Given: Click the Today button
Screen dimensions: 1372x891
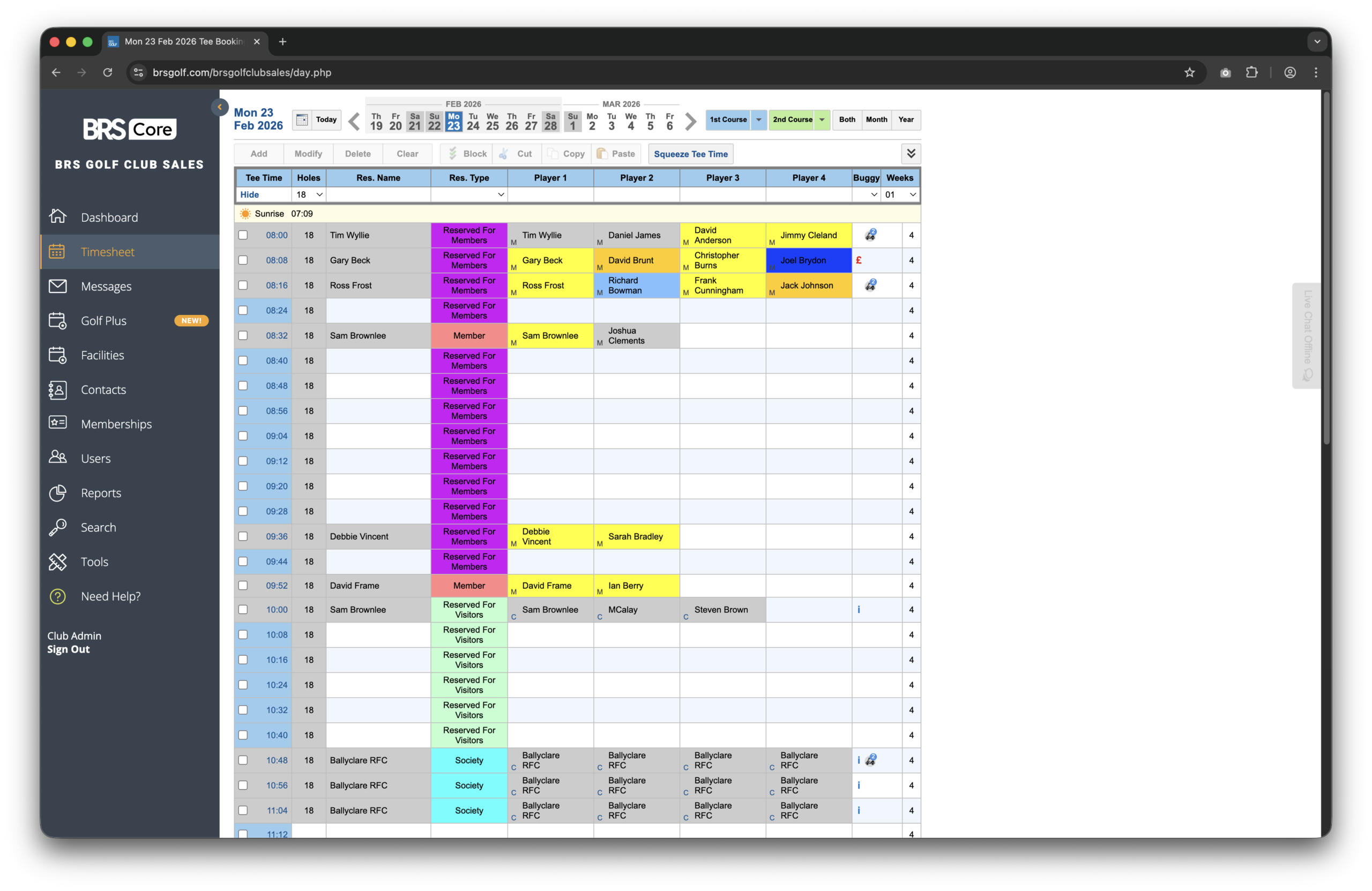Looking at the screenshot, I should [326, 120].
